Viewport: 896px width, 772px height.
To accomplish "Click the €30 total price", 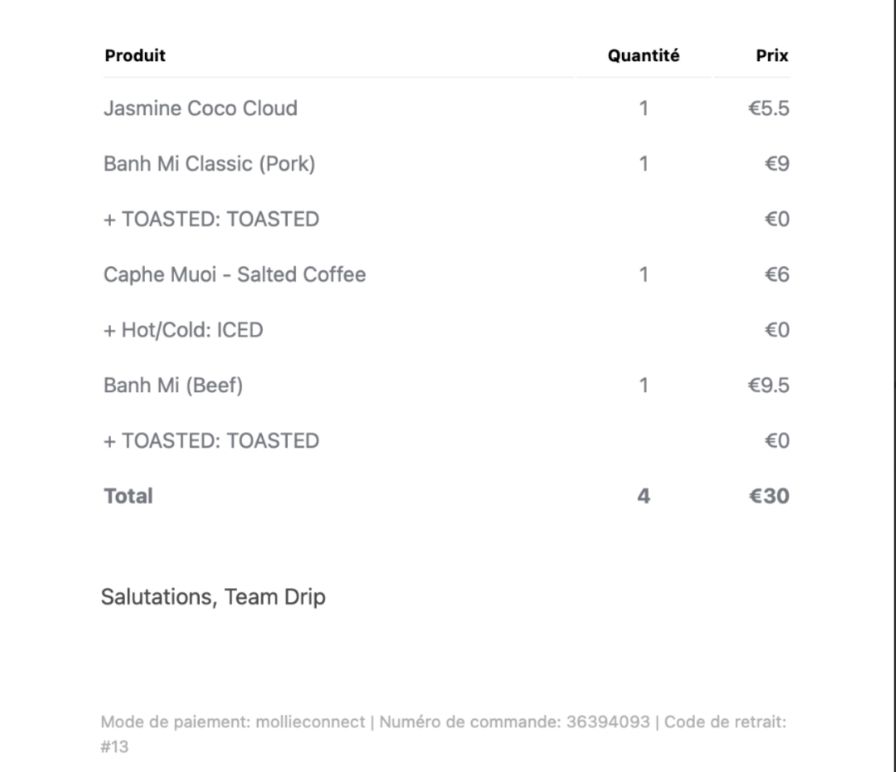I will 769,496.
